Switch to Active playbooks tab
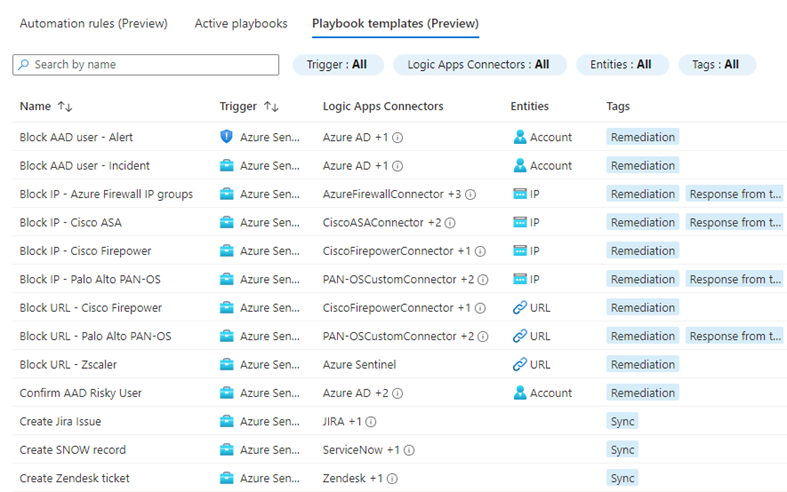Viewport: 787px width, 492px height. (241, 23)
